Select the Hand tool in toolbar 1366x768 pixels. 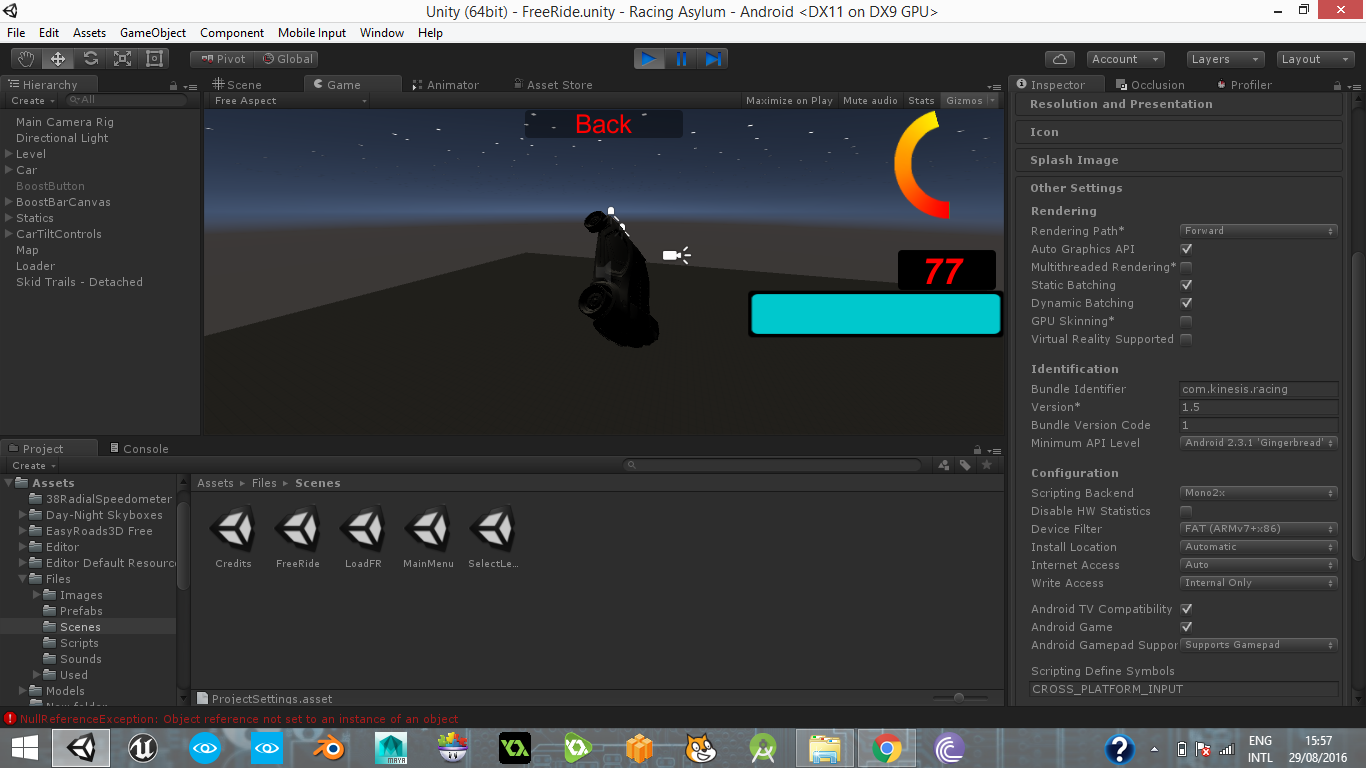(x=26, y=59)
